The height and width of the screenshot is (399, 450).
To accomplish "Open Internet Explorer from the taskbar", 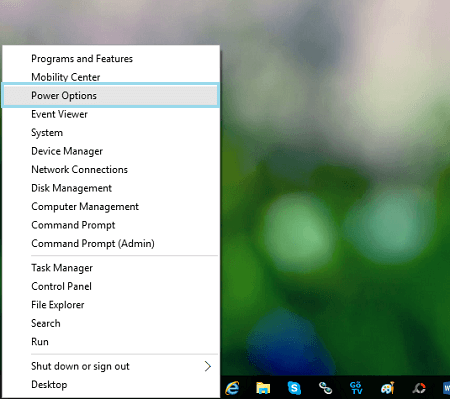I will 232,388.
